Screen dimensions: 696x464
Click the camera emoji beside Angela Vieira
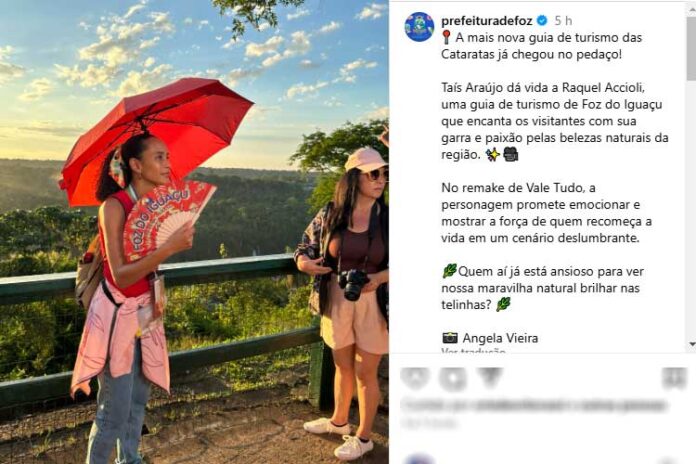point(450,338)
